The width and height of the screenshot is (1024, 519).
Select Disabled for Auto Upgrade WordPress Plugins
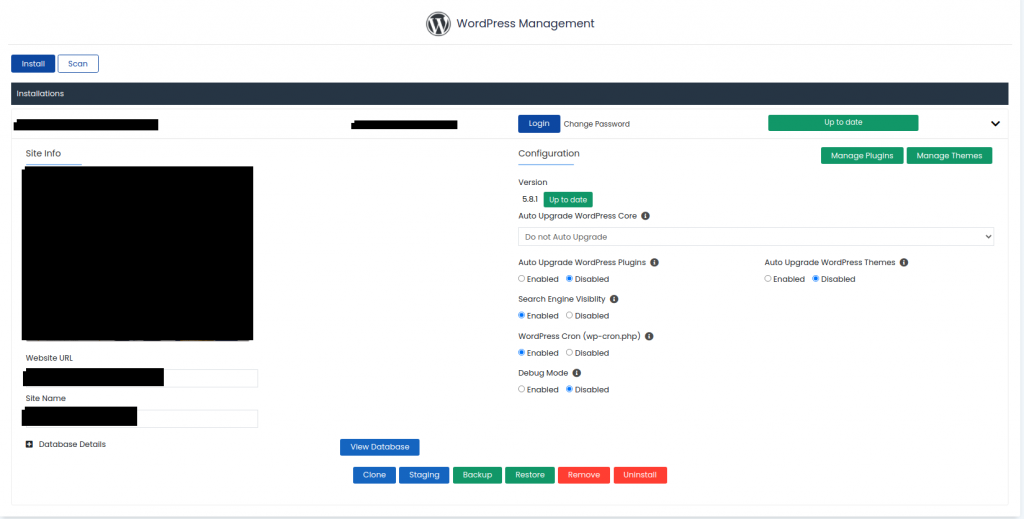[569, 279]
